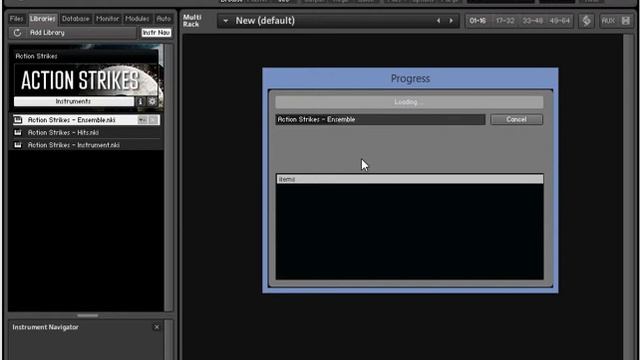
Task: Open the Action Strikes library settings gear
Action: click(152, 101)
